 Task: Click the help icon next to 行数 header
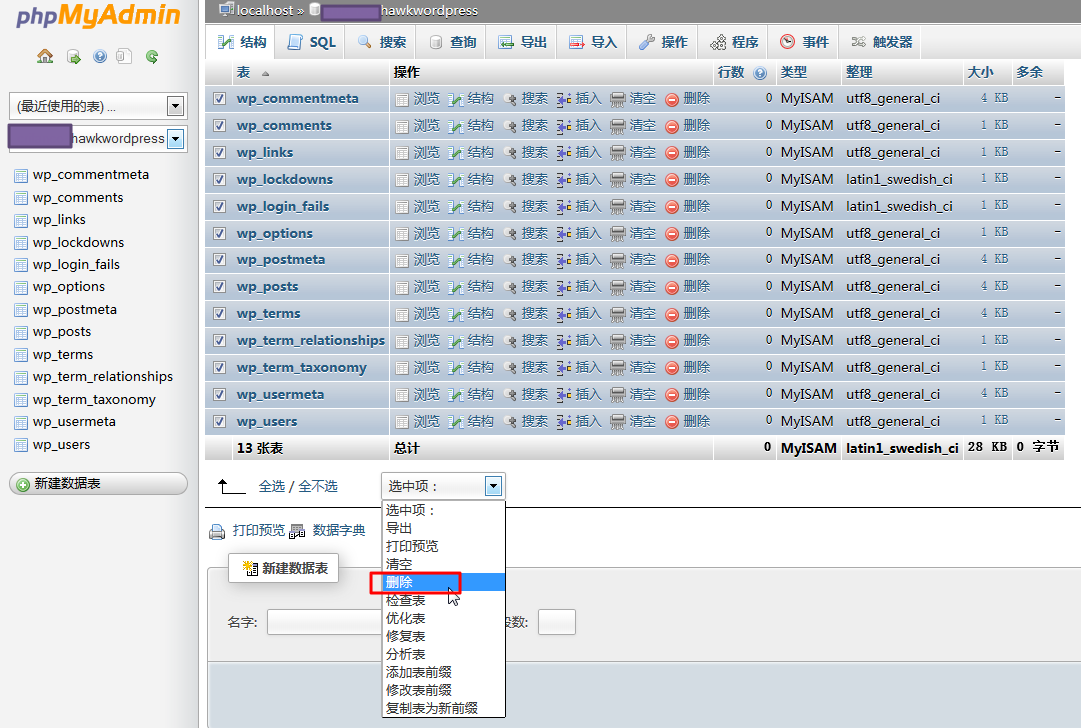point(760,73)
